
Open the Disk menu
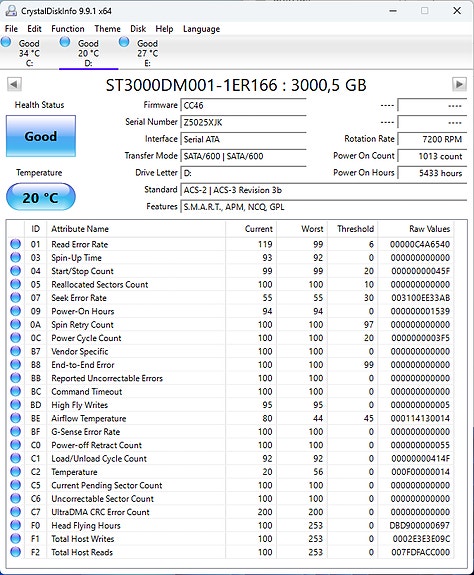138,29
